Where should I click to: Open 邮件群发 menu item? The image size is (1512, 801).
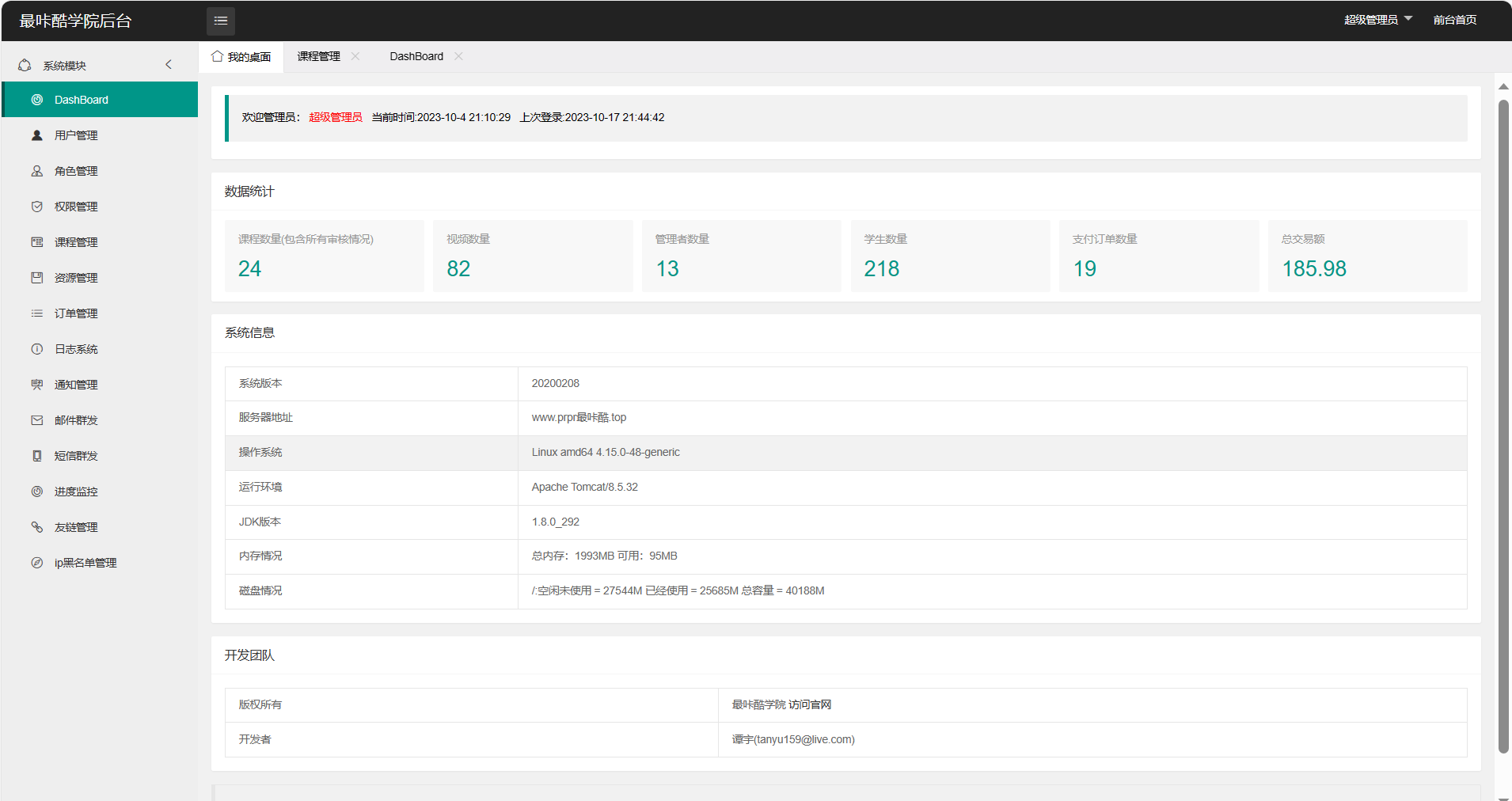[x=100, y=420]
